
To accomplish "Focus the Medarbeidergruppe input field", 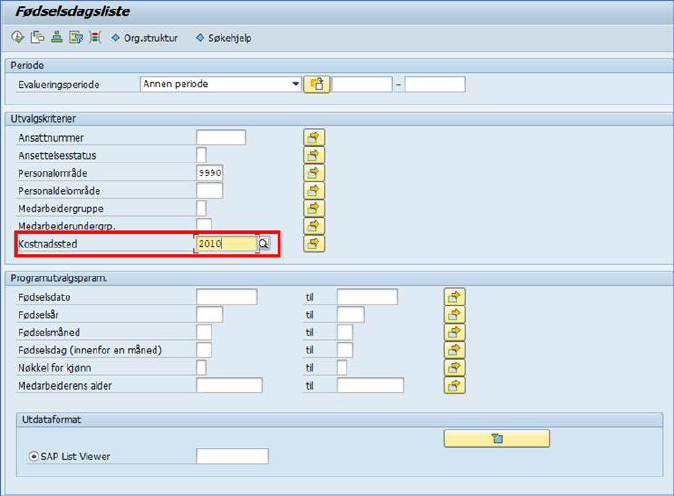I will (201, 208).
